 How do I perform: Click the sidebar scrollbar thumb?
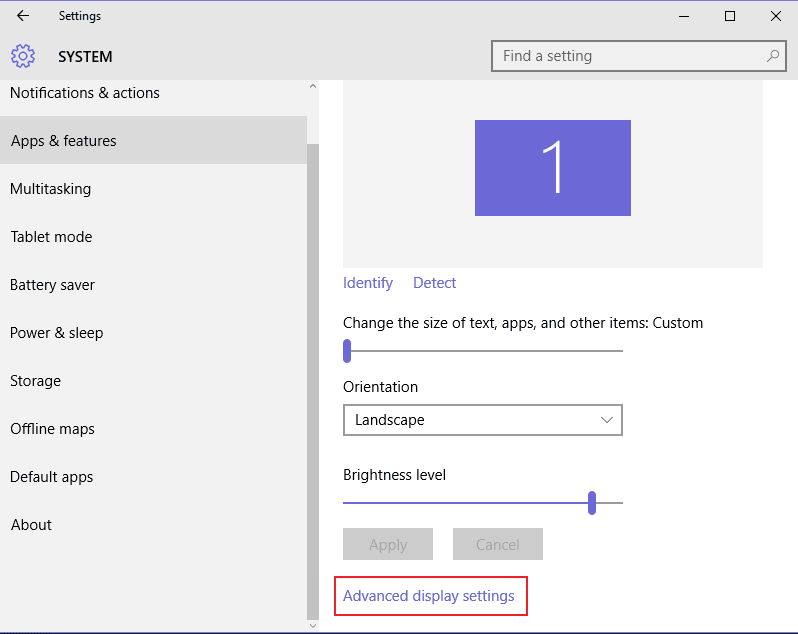(x=312, y=382)
